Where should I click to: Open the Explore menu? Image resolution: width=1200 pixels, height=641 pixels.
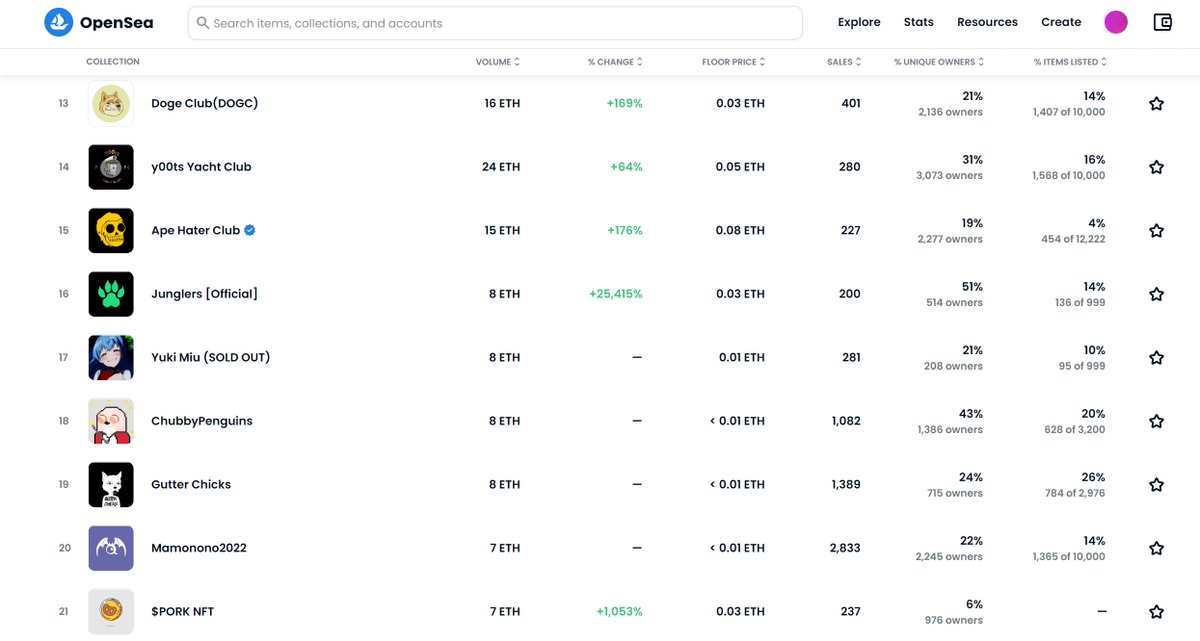(x=859, y=22)
